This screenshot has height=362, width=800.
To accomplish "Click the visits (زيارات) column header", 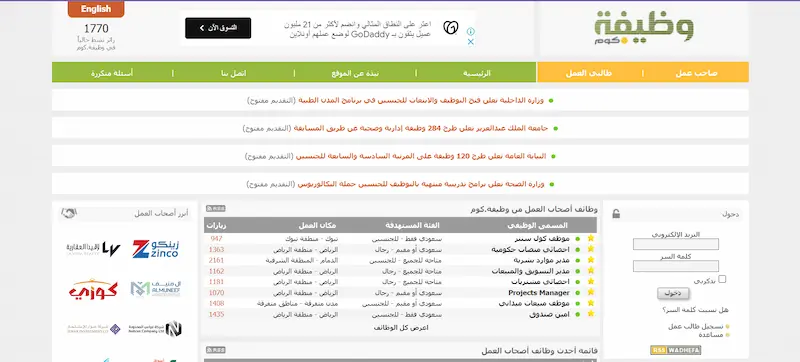I will [x=217, y=225].
